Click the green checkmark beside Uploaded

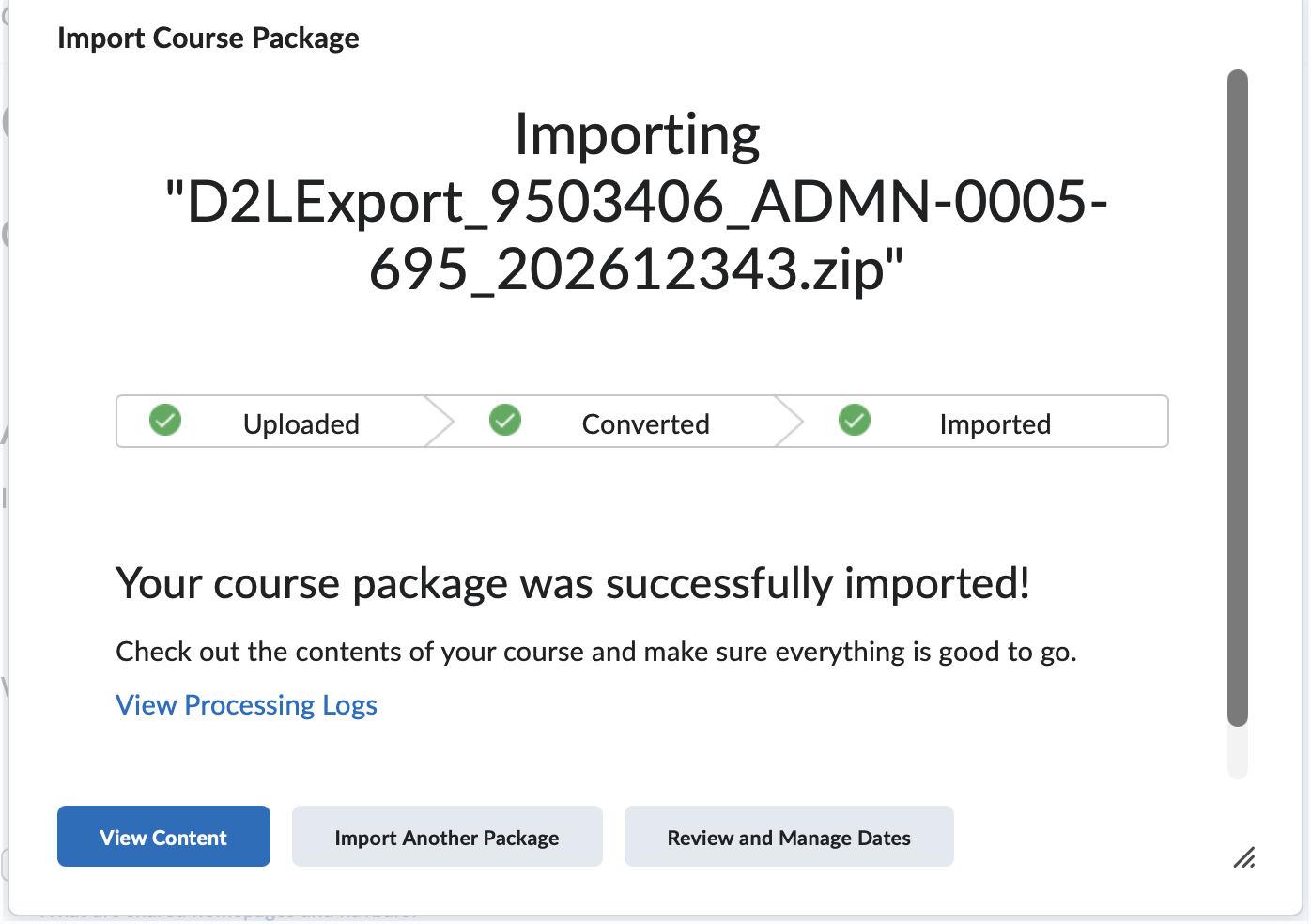tap(165, 421)
